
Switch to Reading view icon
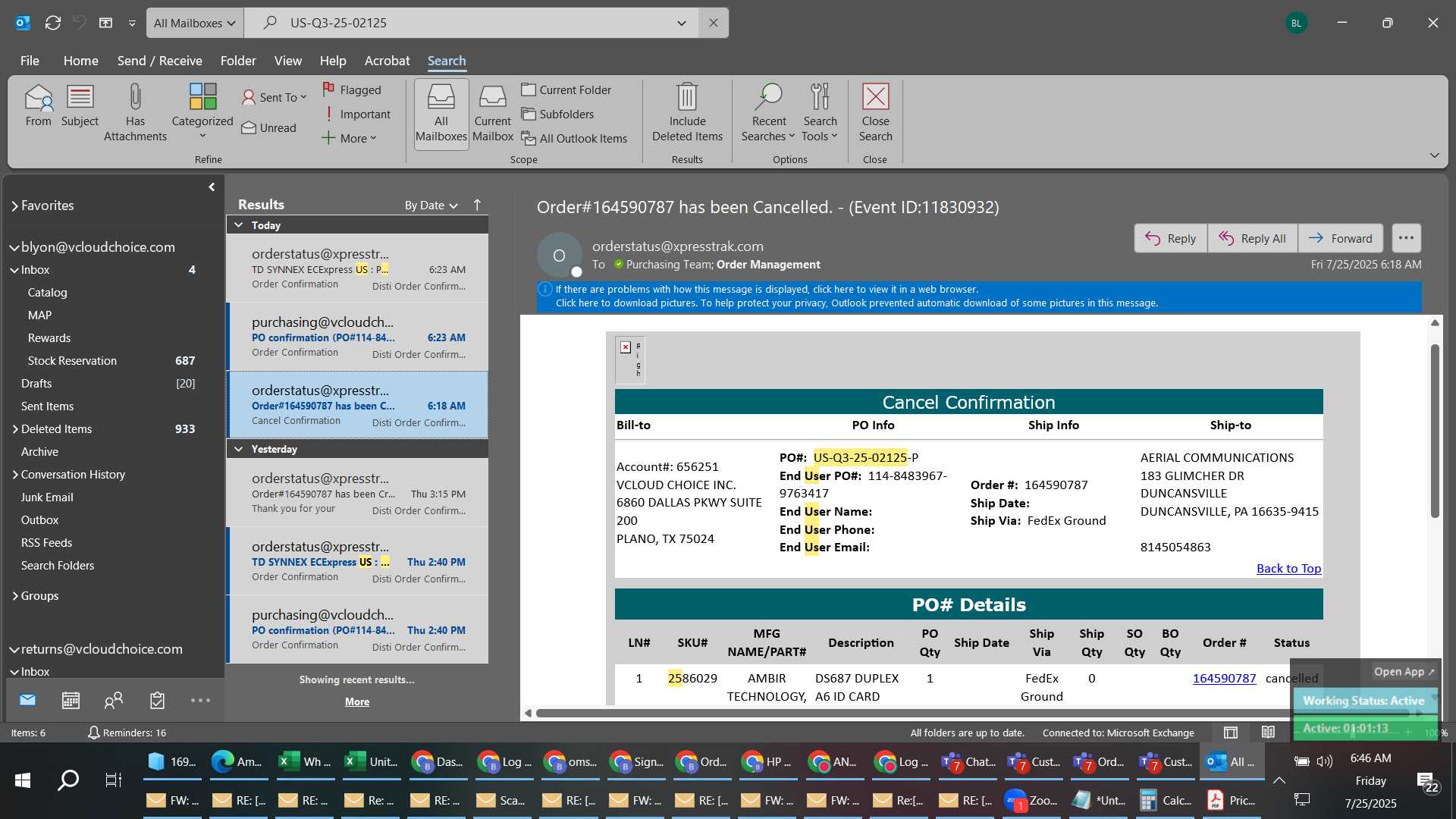[x=1268, y=733]
